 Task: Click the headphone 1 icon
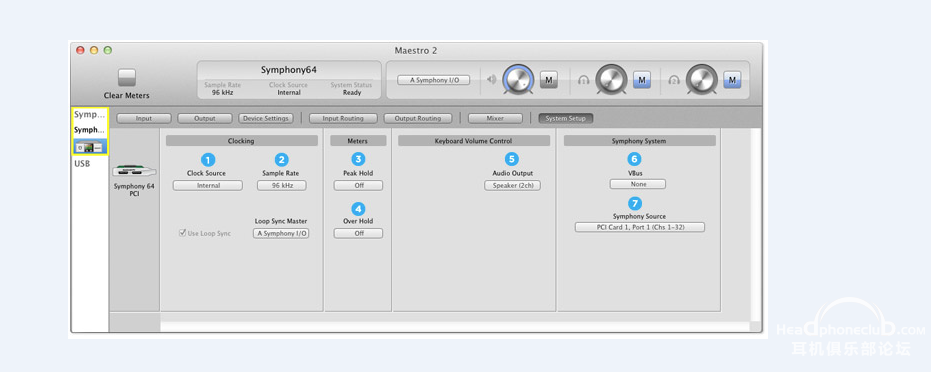pyautogui.click(x=583, y=80)
